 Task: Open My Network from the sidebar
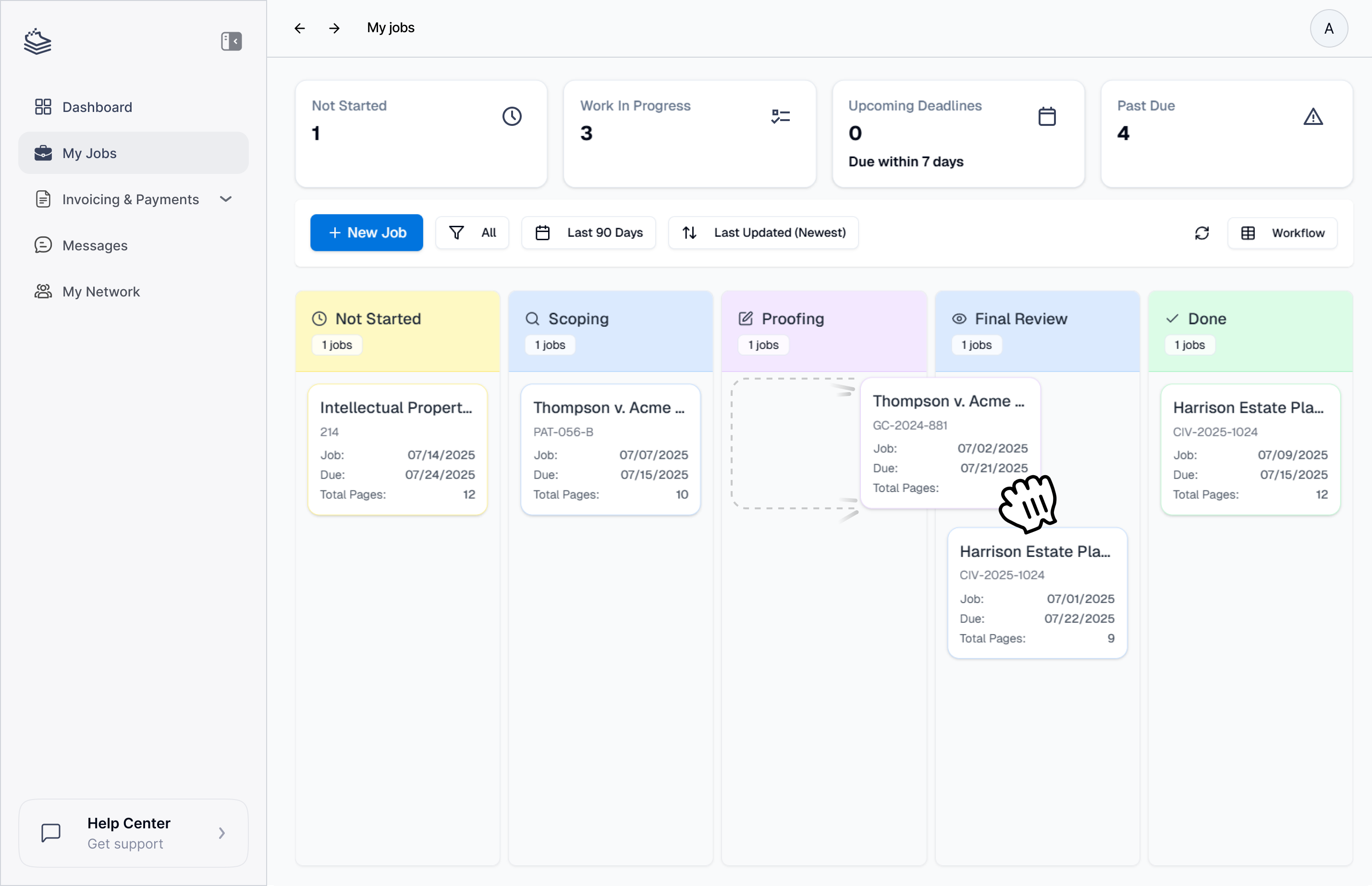[x=101, y=291]
